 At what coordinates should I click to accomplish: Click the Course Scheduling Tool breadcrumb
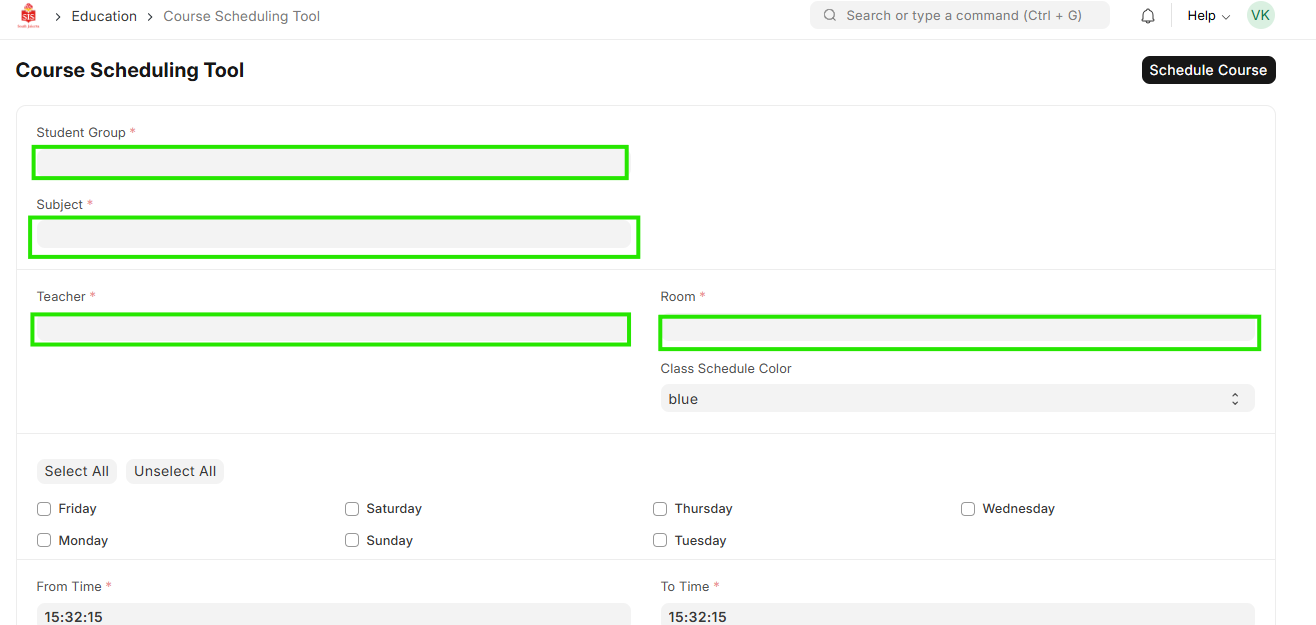tap(242, 16)
